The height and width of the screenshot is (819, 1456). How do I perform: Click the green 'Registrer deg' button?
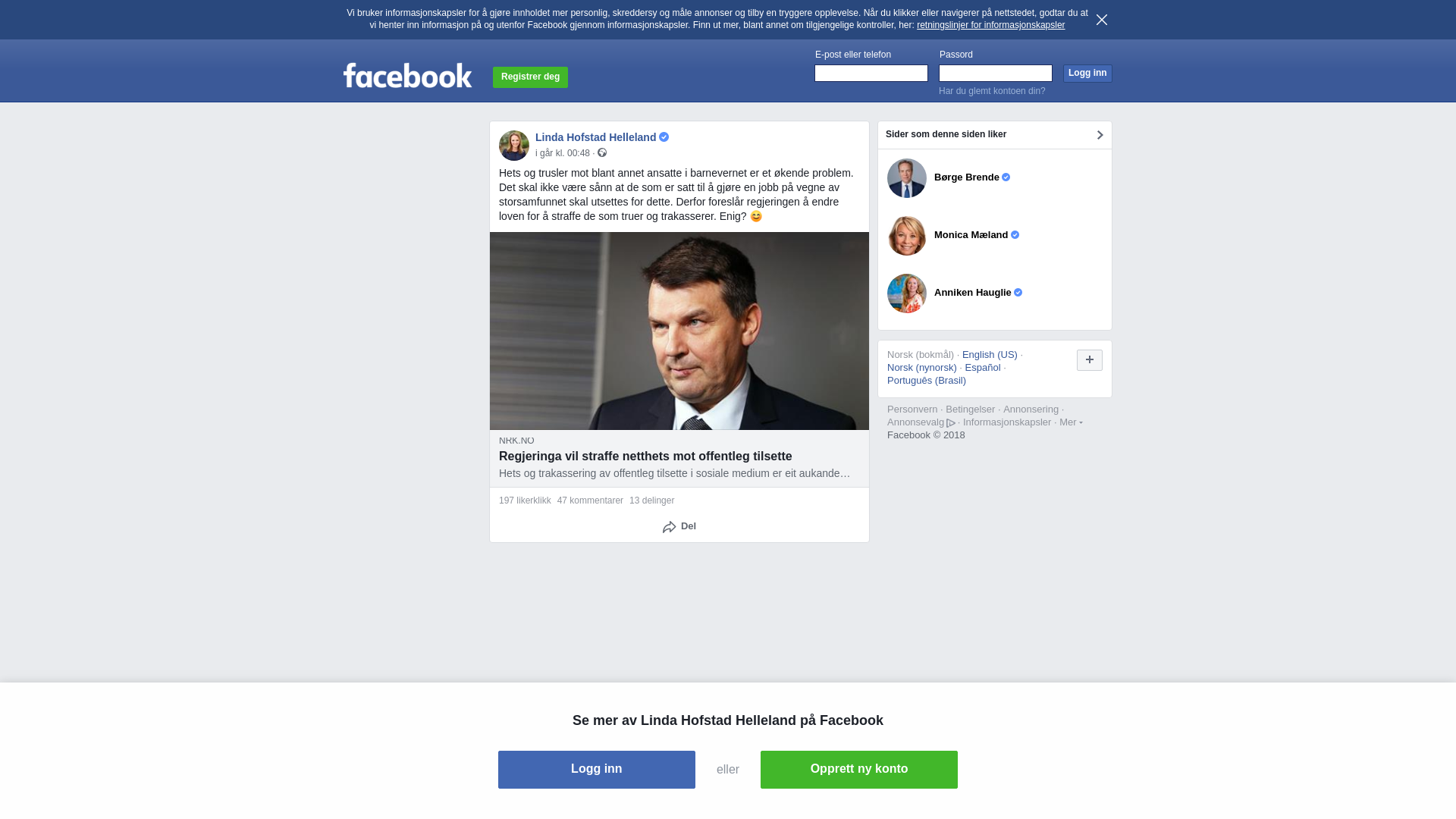click(x=530, y=77)
